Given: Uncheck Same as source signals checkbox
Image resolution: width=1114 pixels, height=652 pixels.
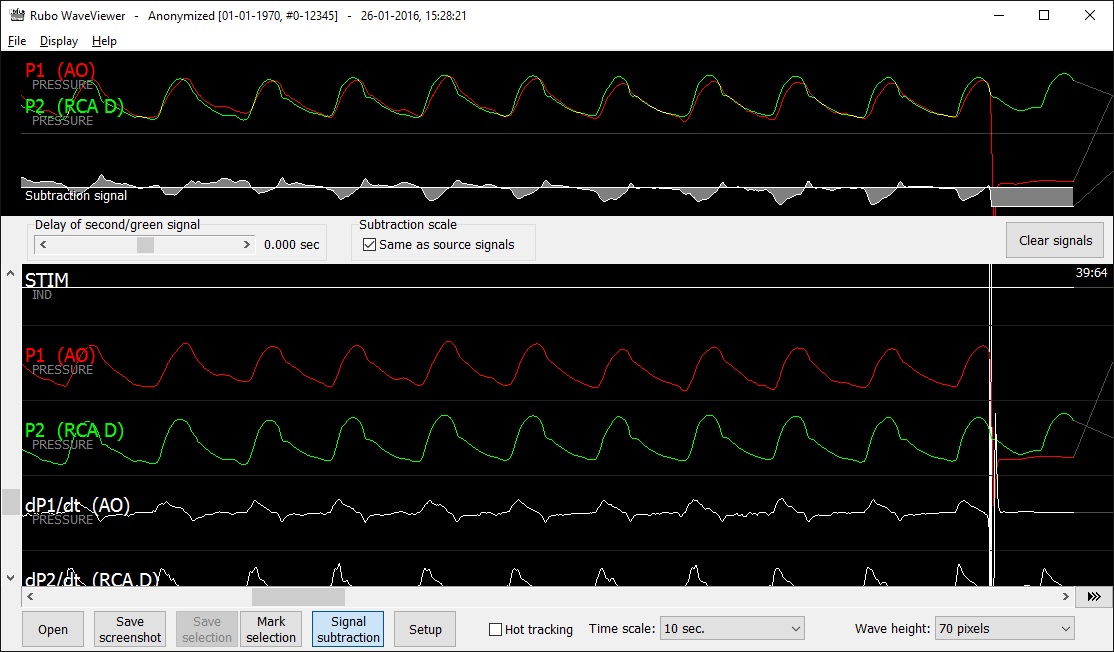Looking at the screenshot, I should tap(369, 244).
